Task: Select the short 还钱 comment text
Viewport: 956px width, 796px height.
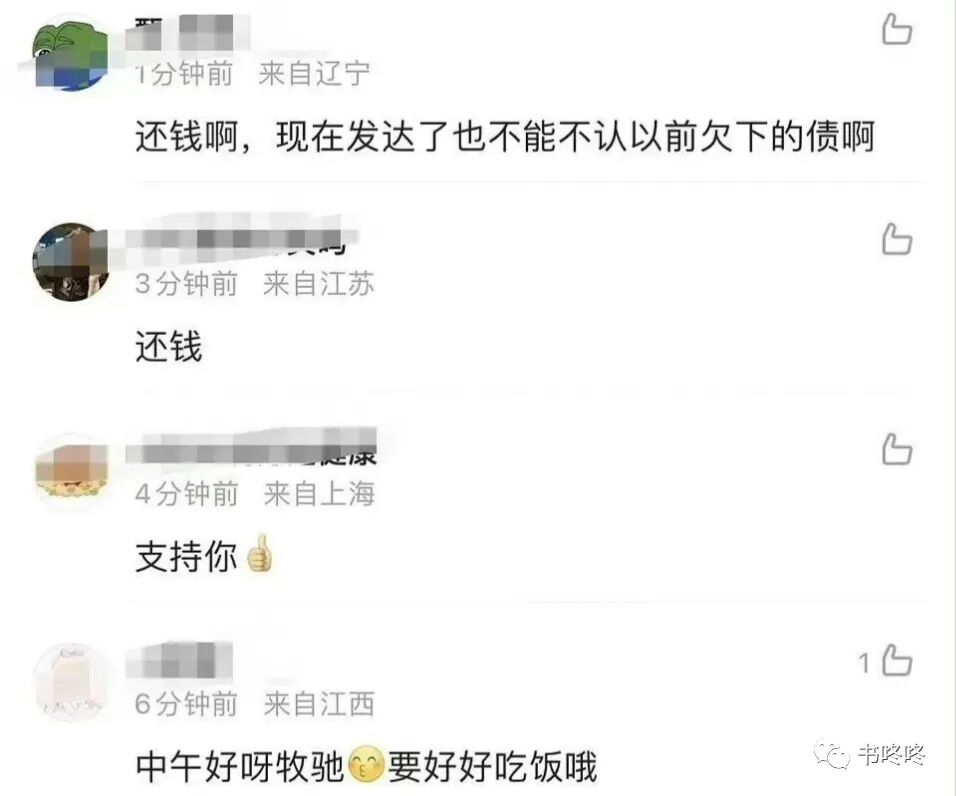Action: click(x=169, y=347)
